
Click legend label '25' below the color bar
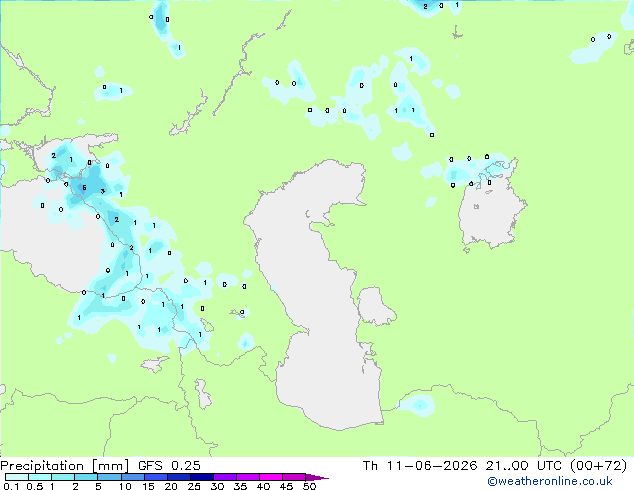click(x=194, y=486)
